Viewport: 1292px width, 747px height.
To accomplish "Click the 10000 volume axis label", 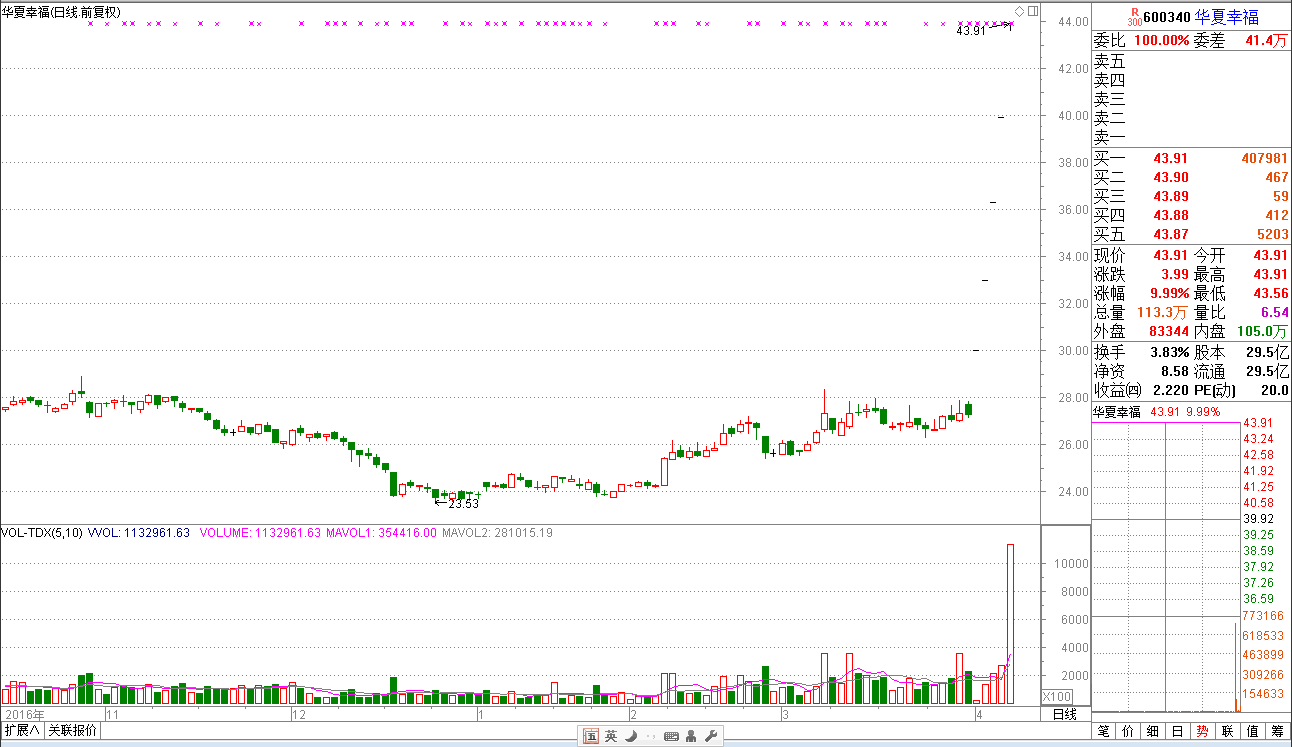I will (1071, 564).
